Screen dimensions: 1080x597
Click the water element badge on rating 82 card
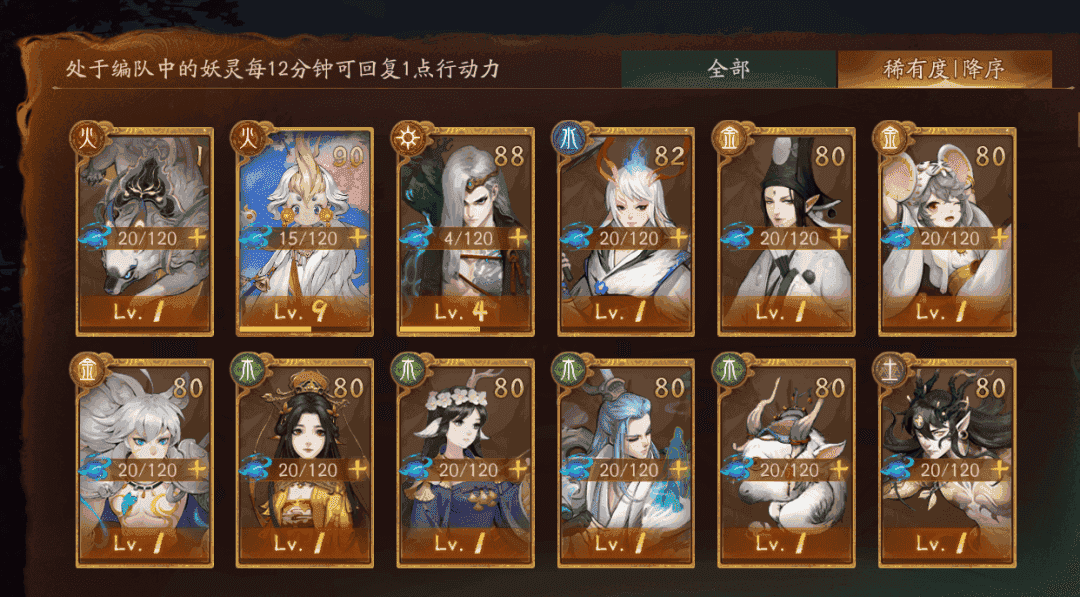[x=569, y=139]
